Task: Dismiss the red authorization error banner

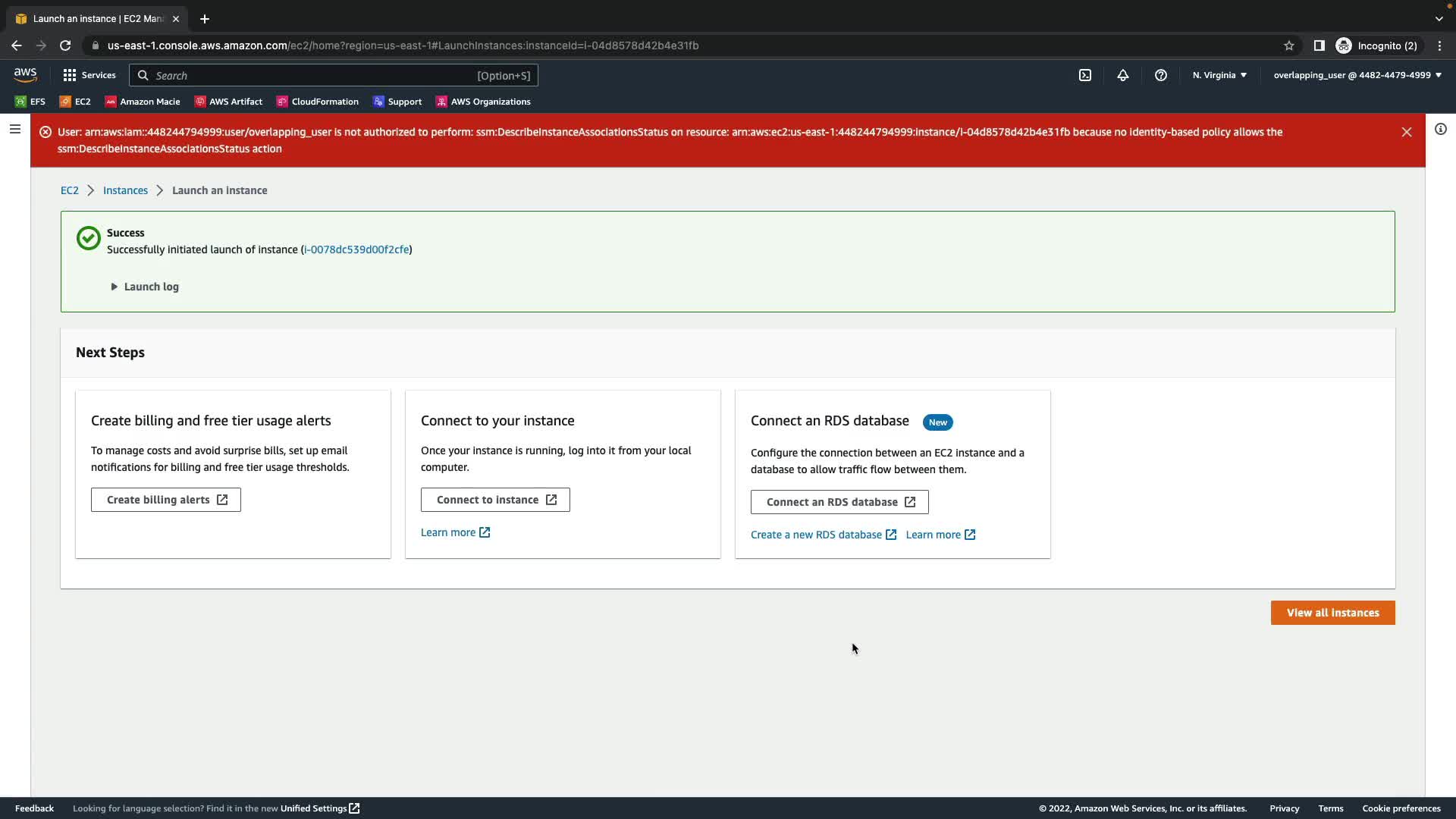Action: [x=1407, y=132]
